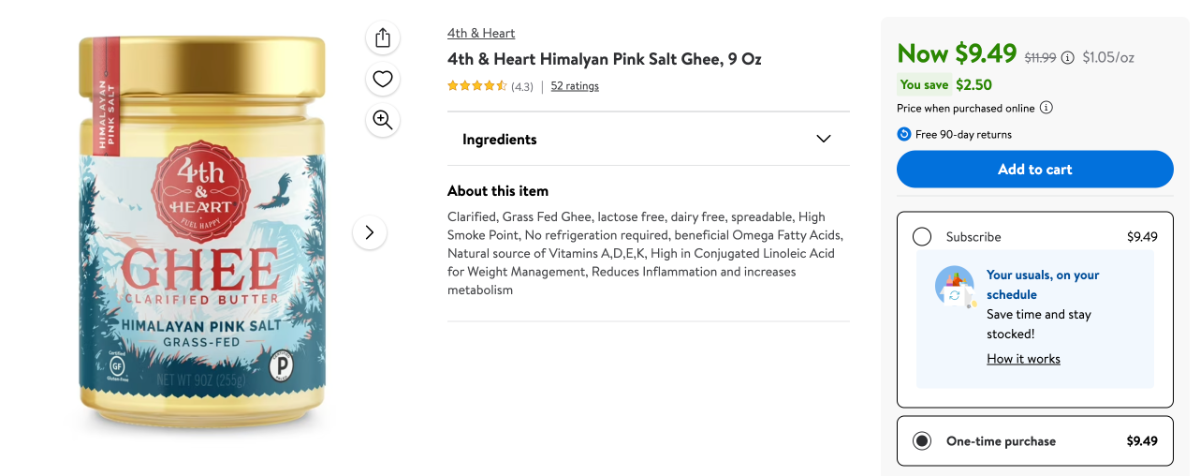The width and height of the screenshot is (1200, 476).
Task: Click the product title text
Action: tap(604, 59)
